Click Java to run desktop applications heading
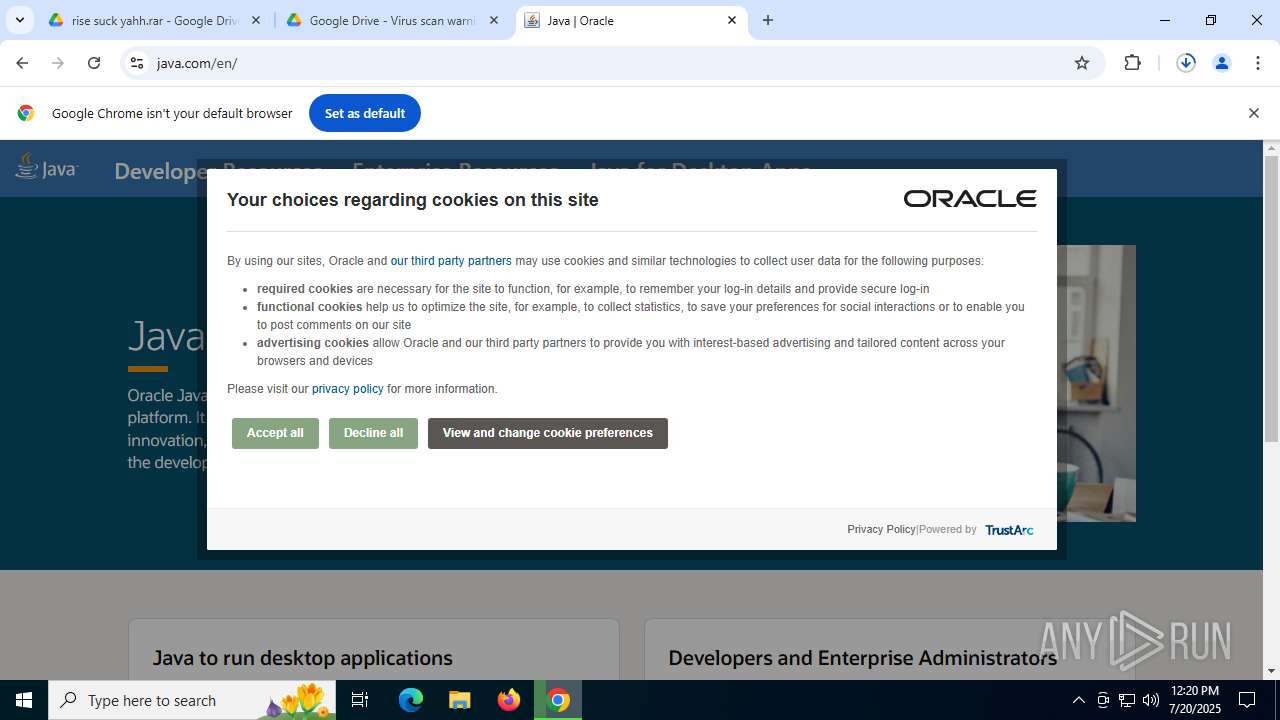The image size is (1280, 720). (303, 658)
